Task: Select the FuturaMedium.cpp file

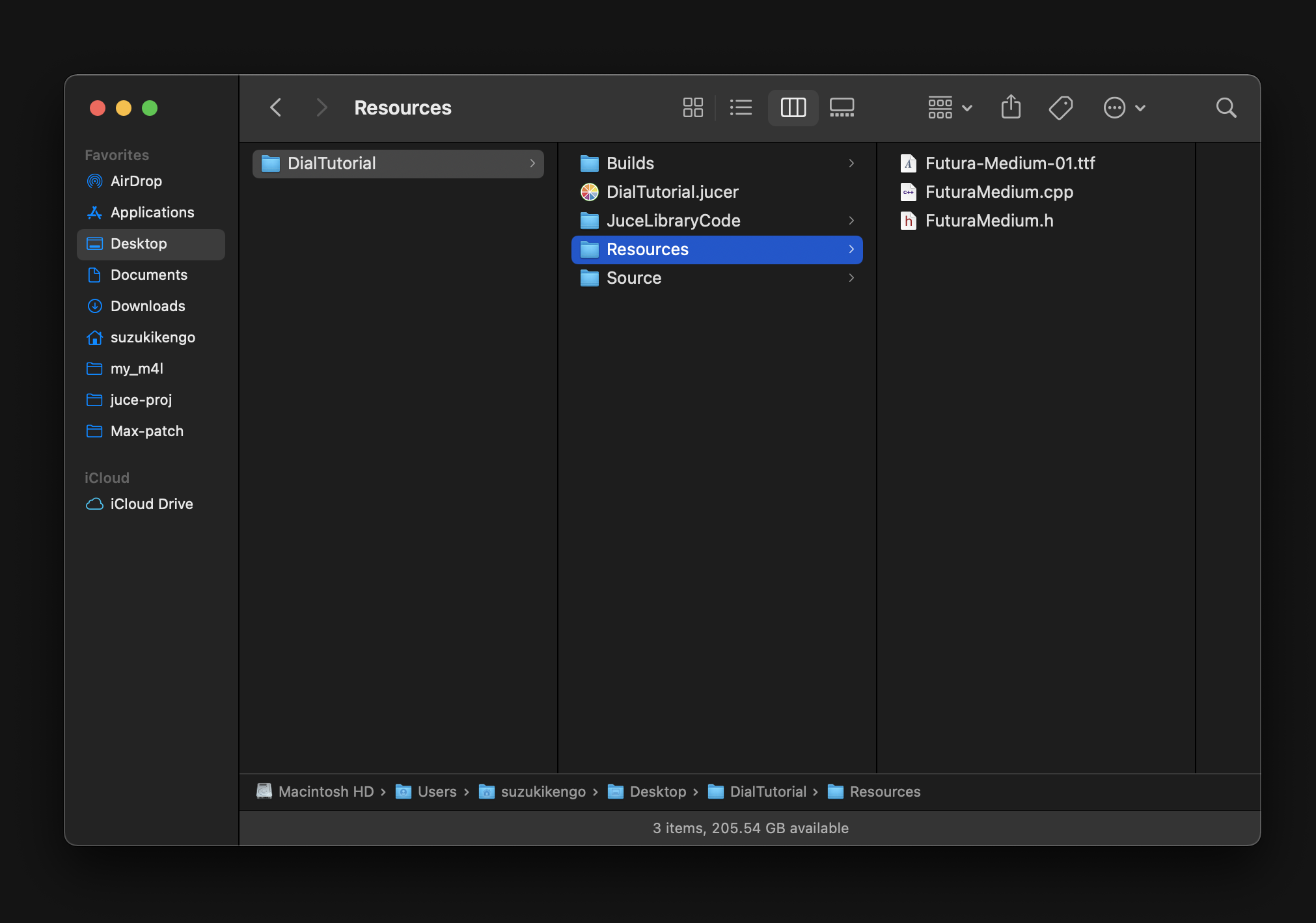Action: 998,191
